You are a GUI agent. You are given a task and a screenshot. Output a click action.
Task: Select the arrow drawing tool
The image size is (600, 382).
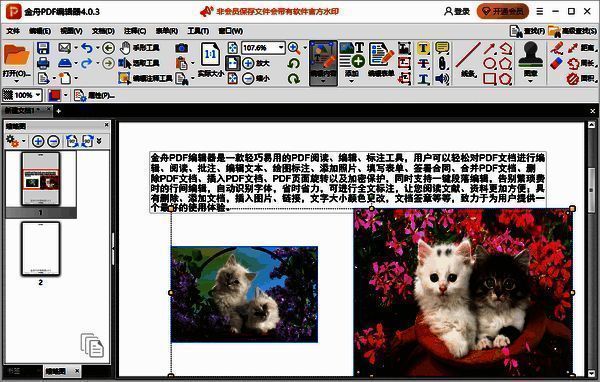click(489, 48)
